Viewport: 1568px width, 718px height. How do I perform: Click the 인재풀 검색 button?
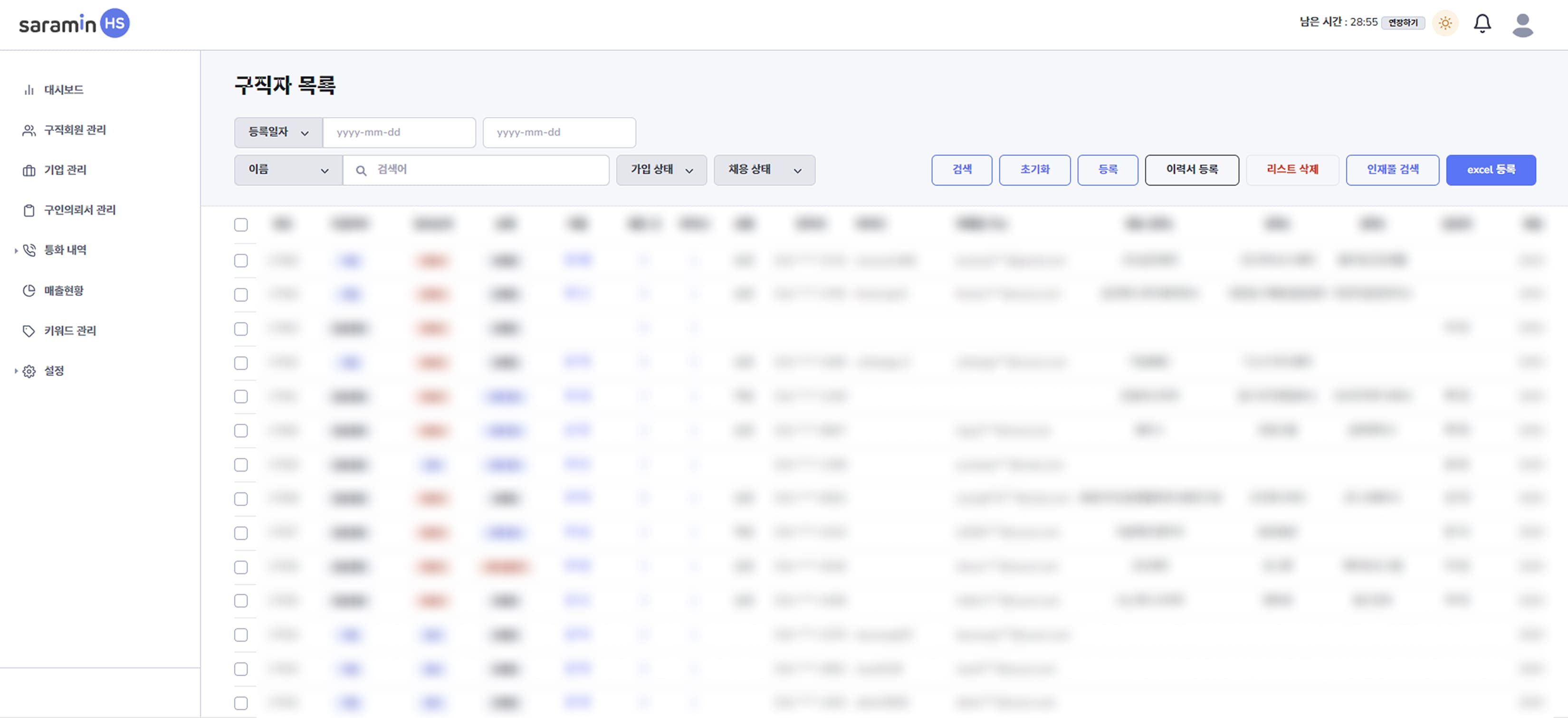coord(1393,170)
